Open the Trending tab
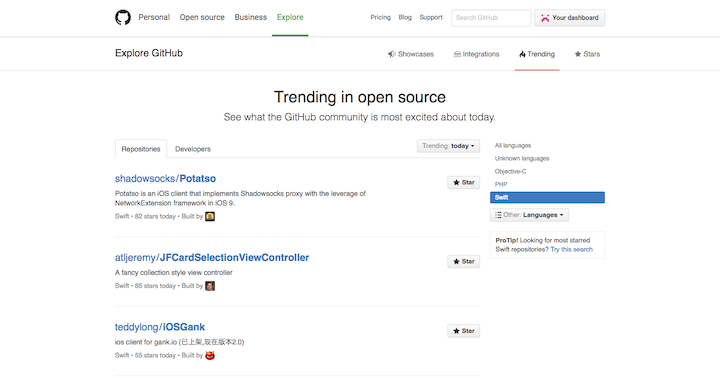The image size is (720, 378). [537, 54]
